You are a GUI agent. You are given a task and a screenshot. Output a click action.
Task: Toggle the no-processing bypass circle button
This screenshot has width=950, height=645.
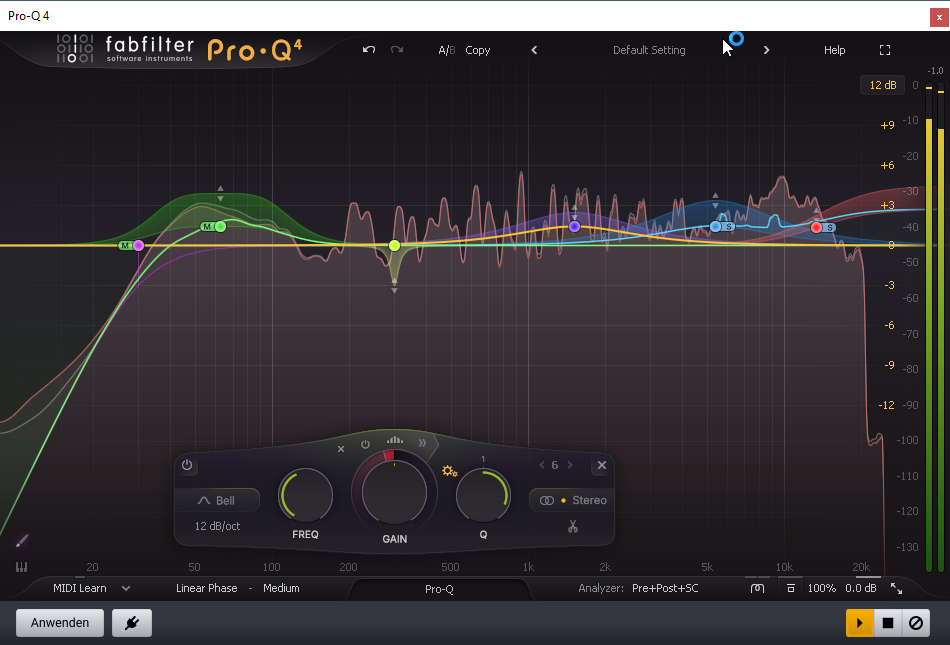click(915, 623)
